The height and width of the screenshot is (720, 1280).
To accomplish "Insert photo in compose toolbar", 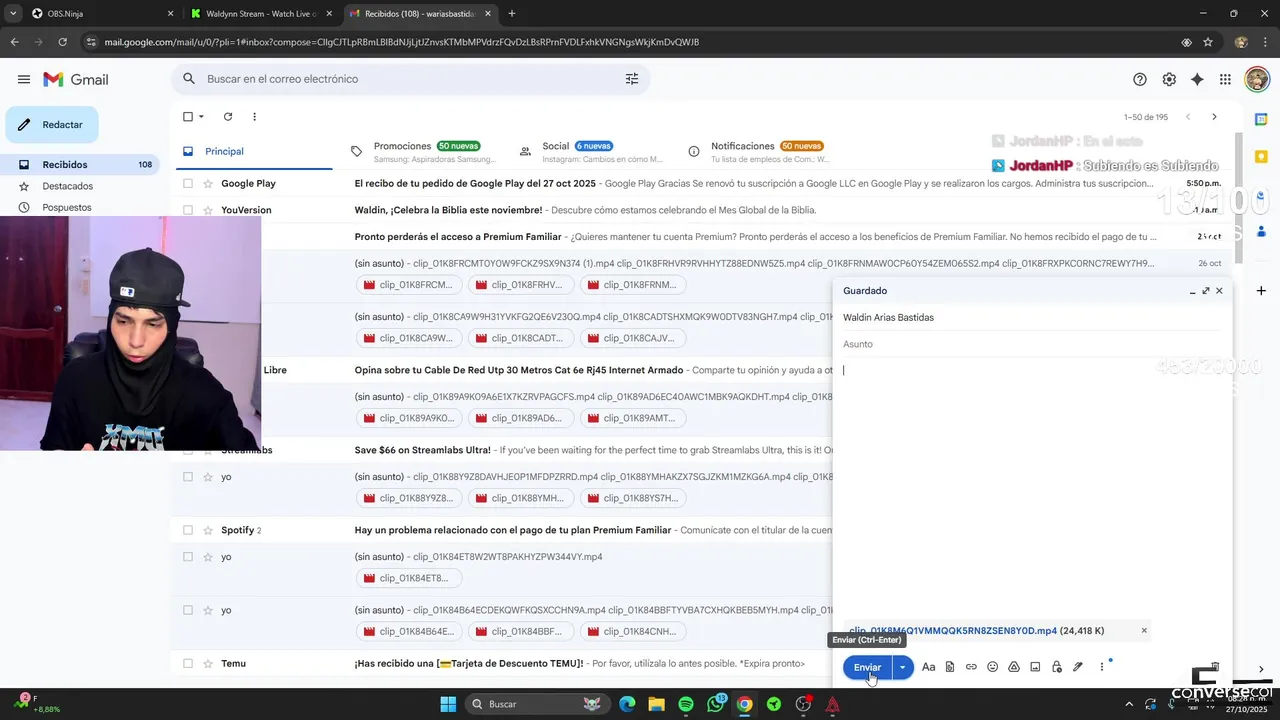I will (1035, 667).
